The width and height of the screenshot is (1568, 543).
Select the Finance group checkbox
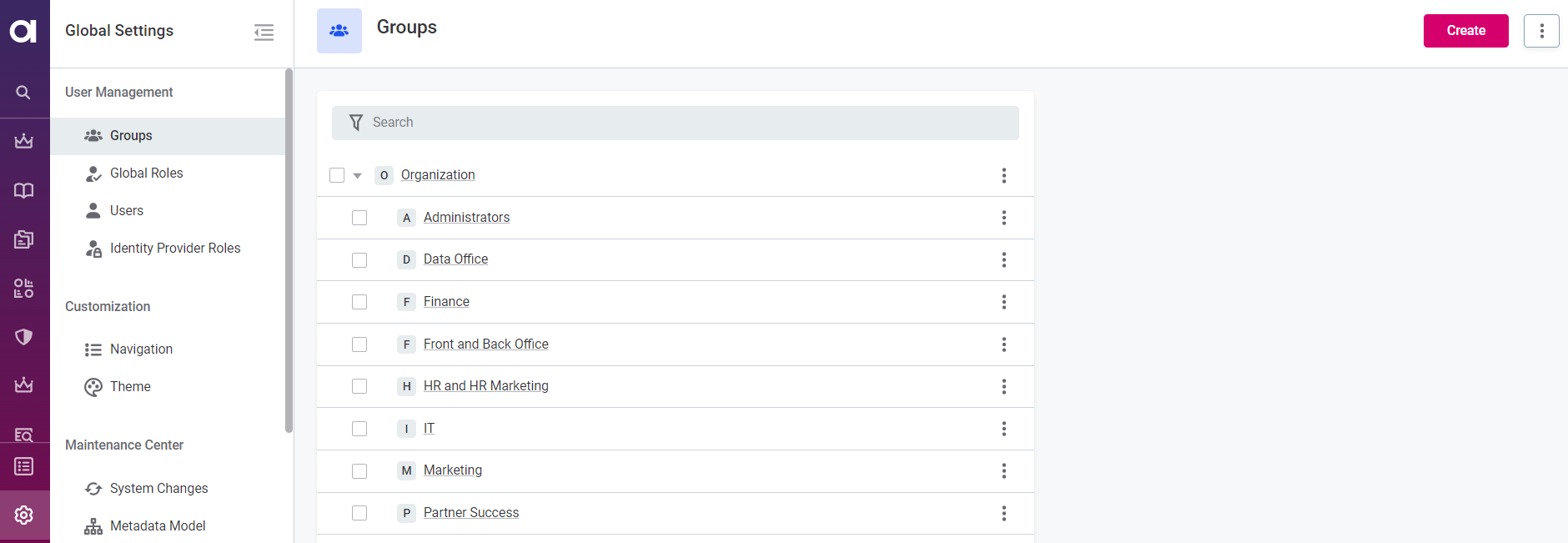pos(359,302)
